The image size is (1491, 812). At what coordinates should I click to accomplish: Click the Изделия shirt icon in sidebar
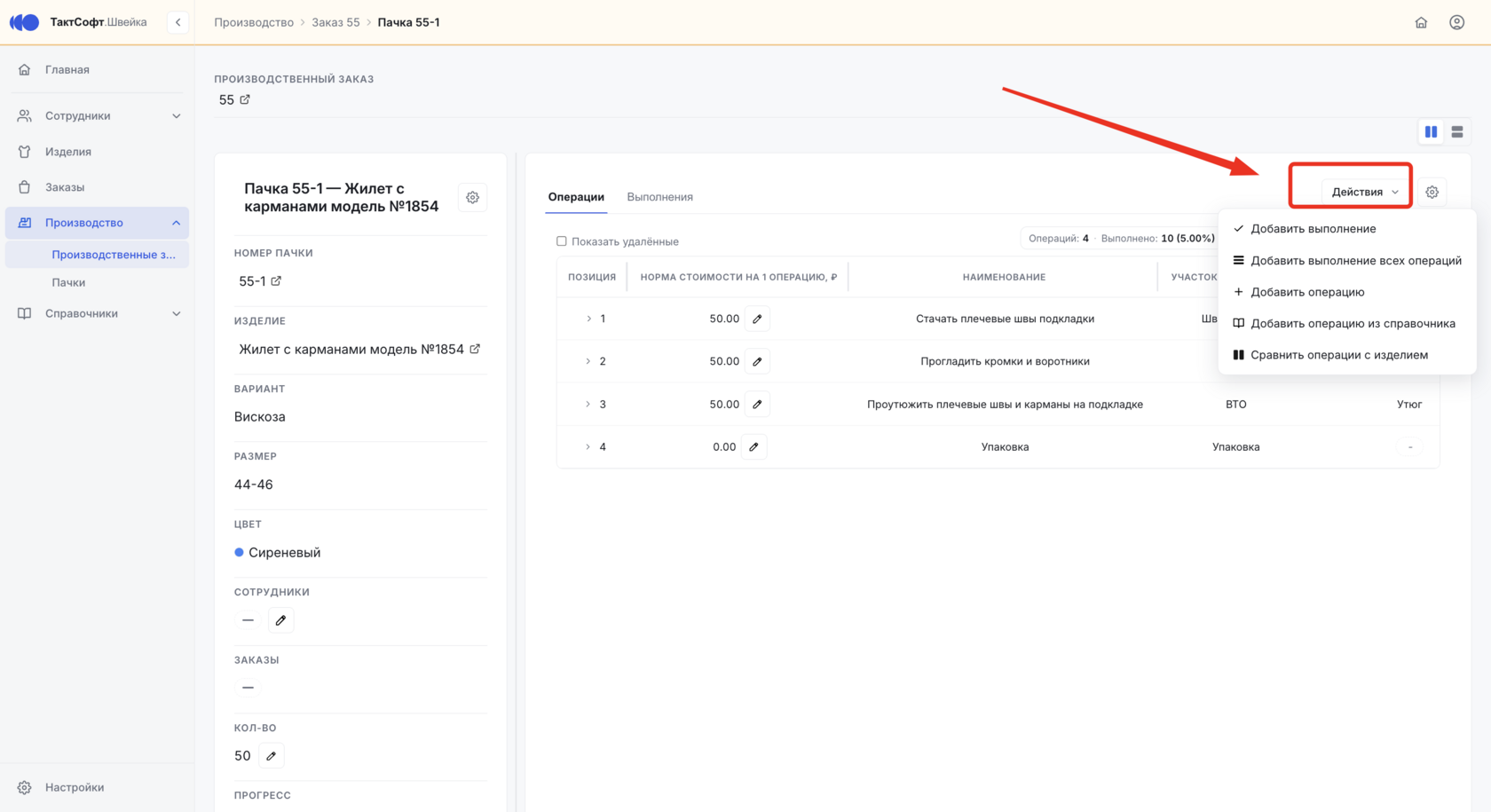click(25, 152)
